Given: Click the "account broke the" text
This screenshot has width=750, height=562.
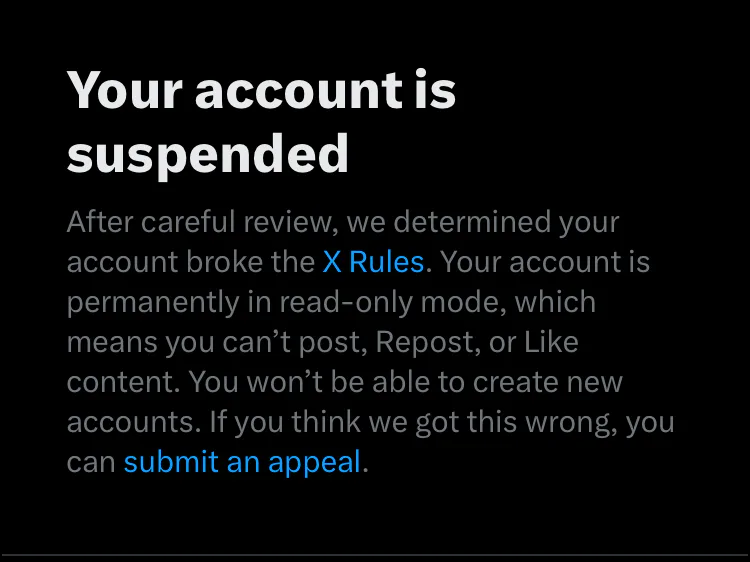Looking at the screenshot, I should [191, 262].
